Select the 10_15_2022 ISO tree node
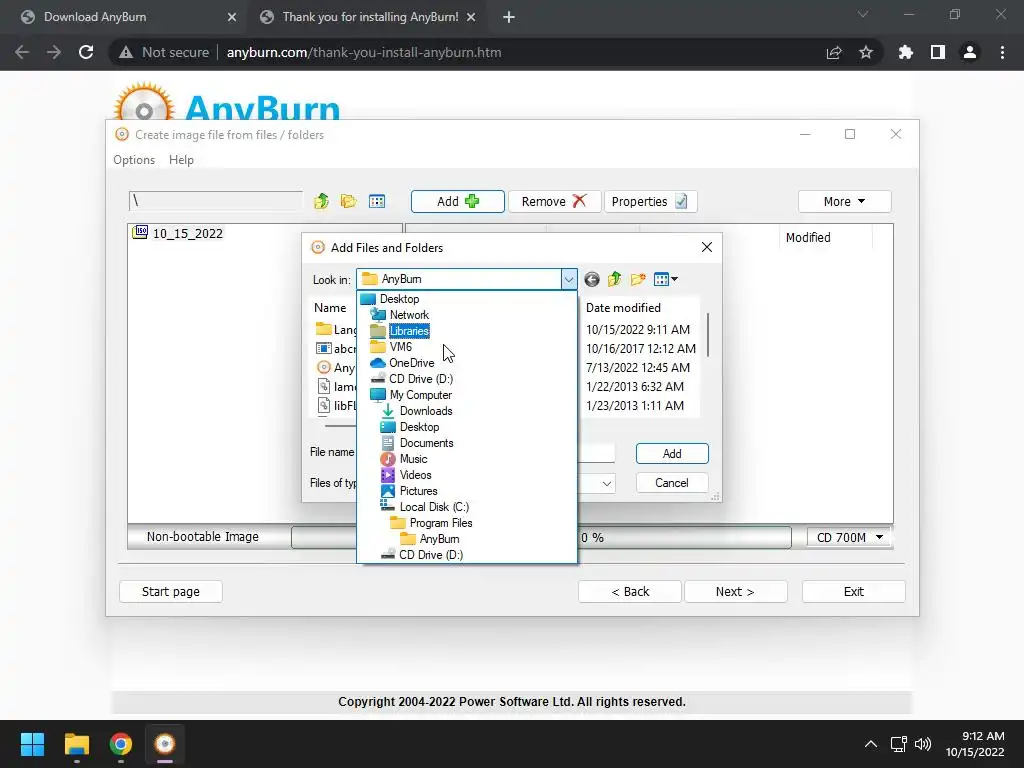Image resolution: width=1024 pixels, height=768 pixels. (178, 233)
